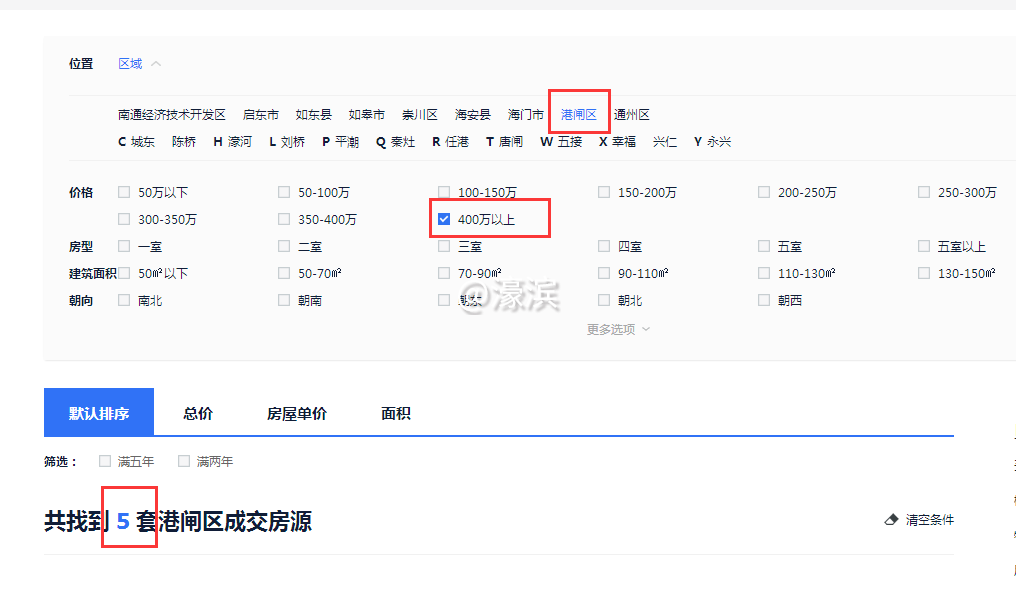Switch to the 面积 sorting tab

click(x=395, y=413)
